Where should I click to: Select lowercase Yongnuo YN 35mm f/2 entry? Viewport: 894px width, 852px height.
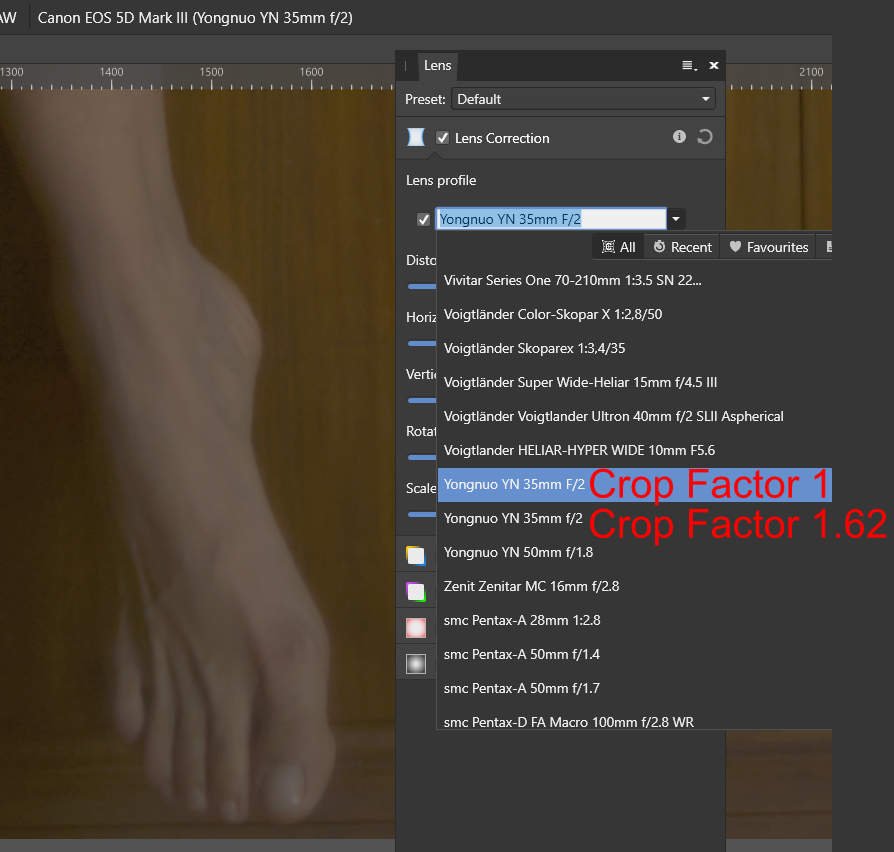635,518
